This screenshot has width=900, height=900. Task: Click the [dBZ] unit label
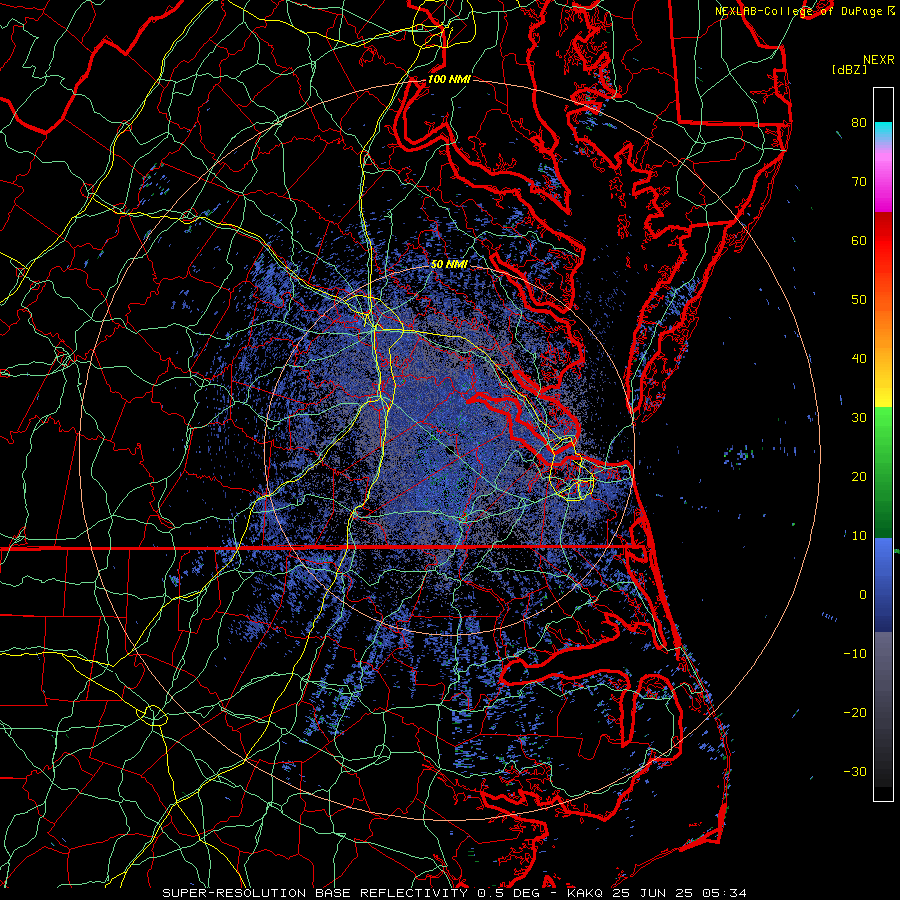[x=849, y=70]
